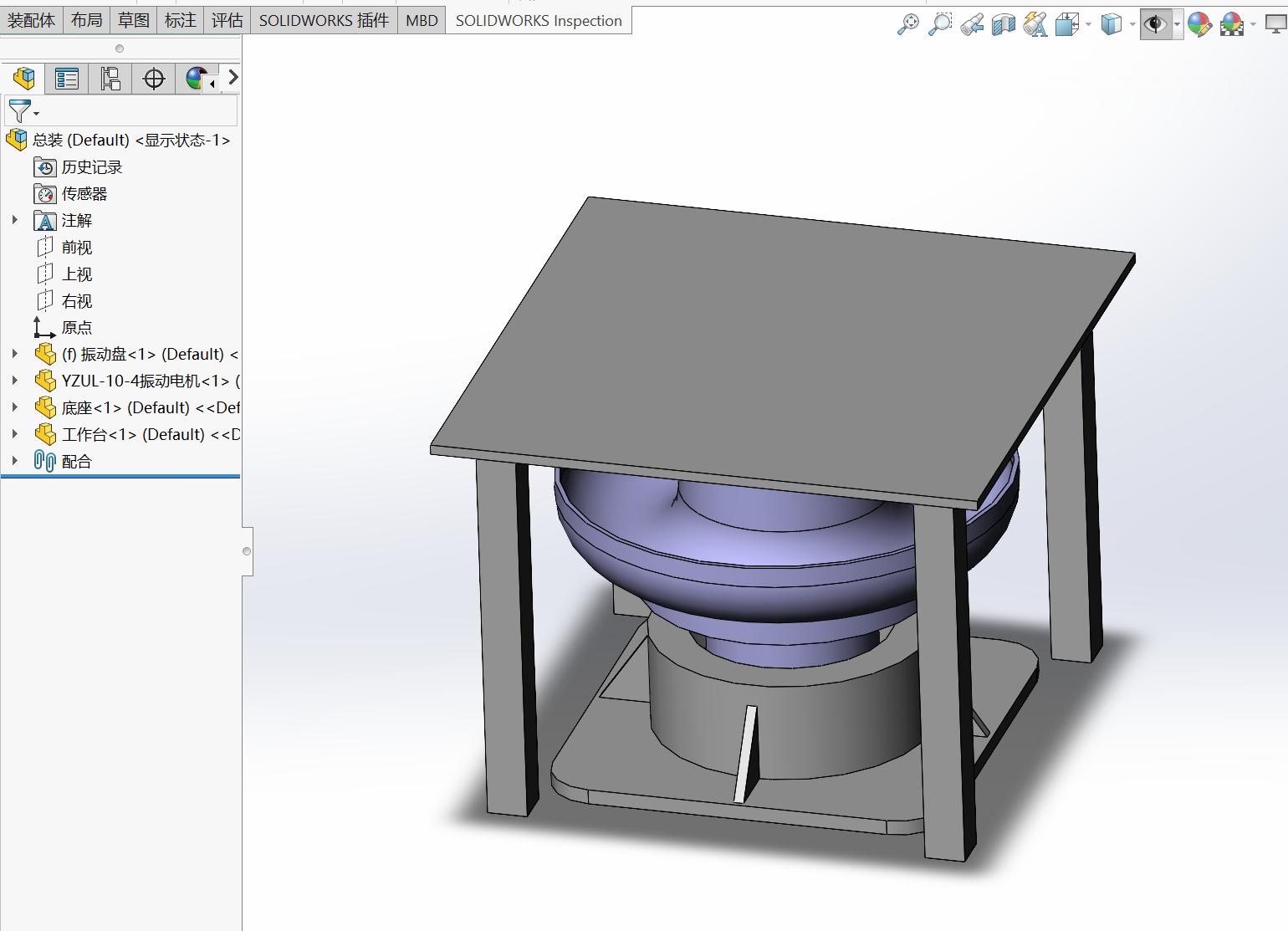
Task: Expand the YZUL-10-4振动电机 component node
Action: click(x=15, y=381)
